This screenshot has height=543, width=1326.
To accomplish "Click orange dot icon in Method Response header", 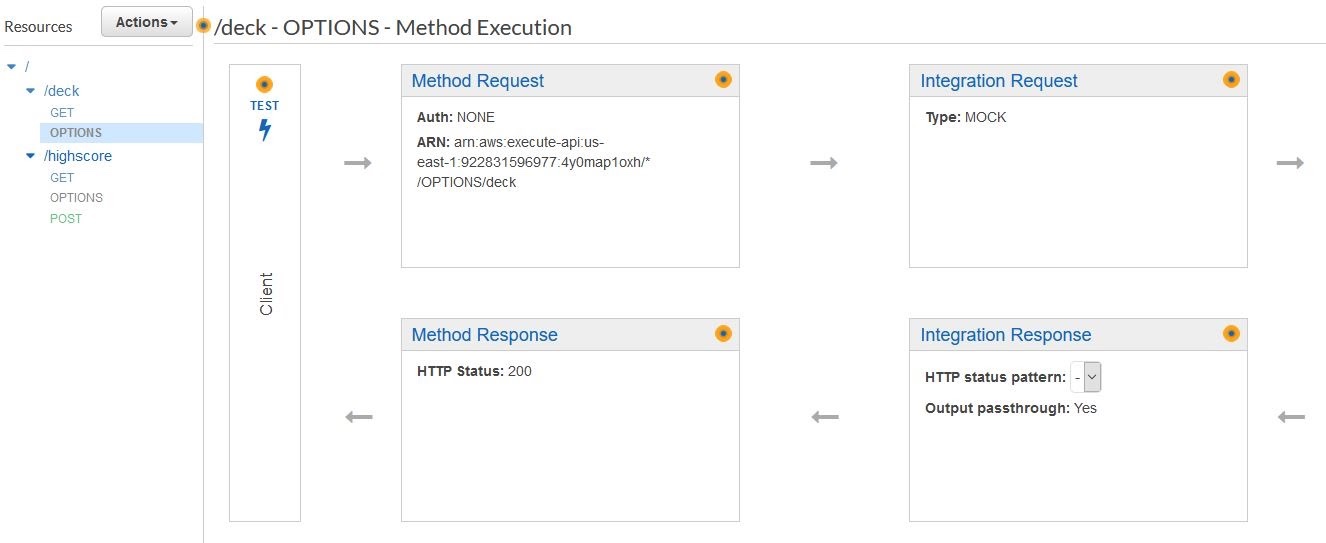I will (723, 334).
